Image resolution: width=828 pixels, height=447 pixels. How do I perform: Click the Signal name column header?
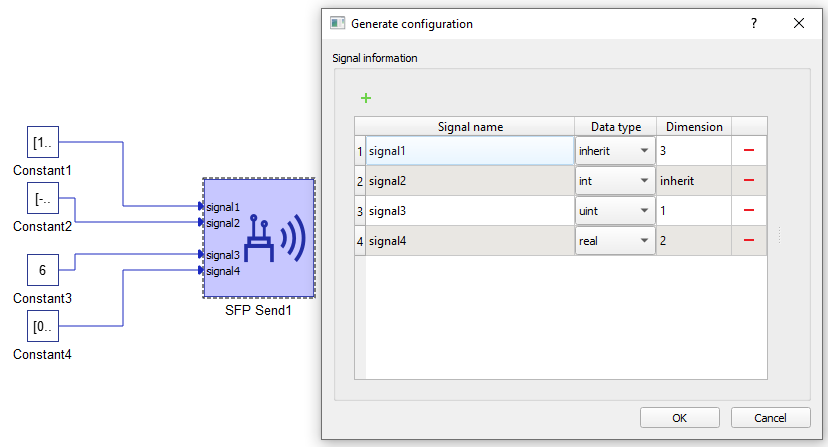tap(470, 127)
